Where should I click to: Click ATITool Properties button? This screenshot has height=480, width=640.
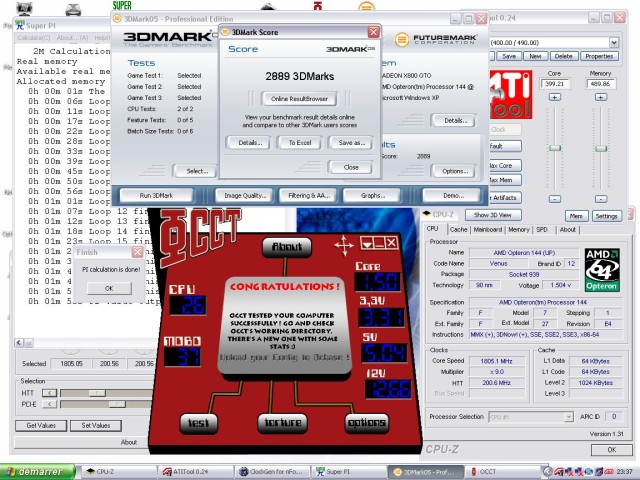click(x=599, y=56)
